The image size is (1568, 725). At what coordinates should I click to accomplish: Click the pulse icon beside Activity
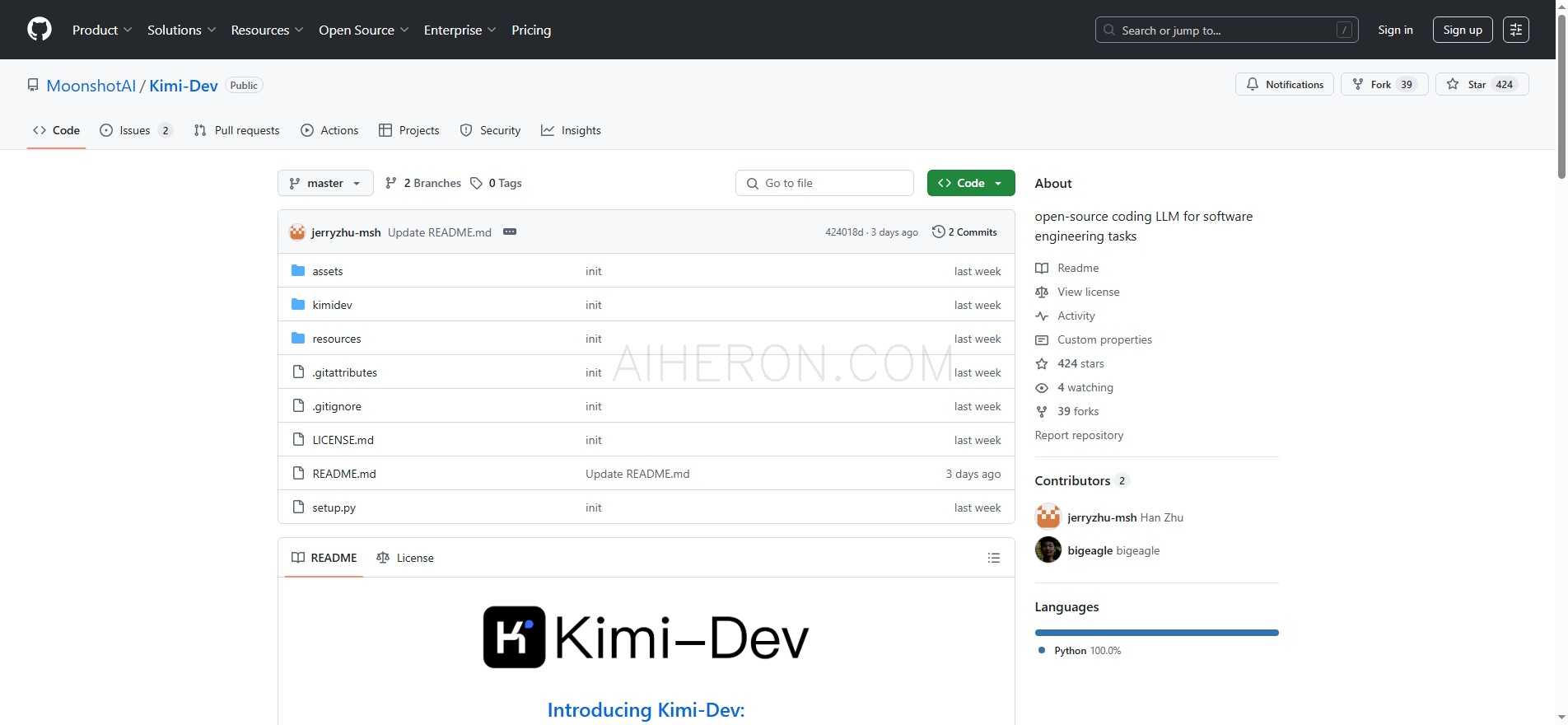1042,316
